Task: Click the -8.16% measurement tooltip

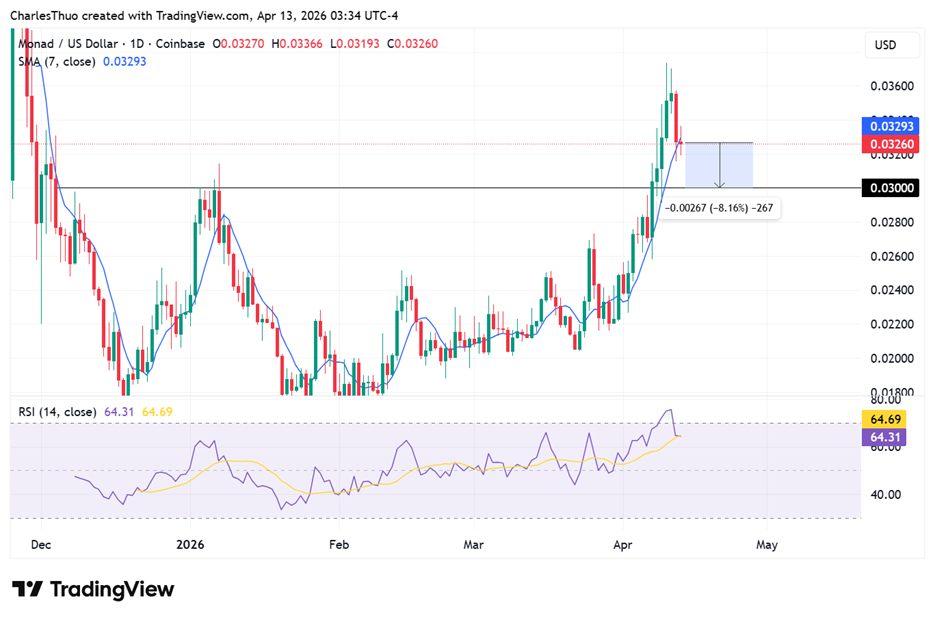Action: [x=720, y=209]
